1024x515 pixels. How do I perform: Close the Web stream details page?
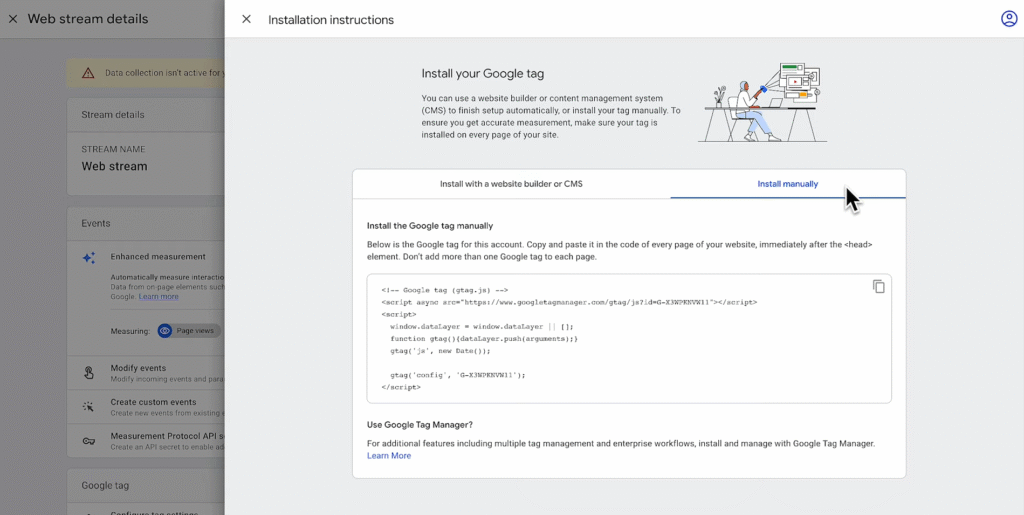(x=13, y=19)
